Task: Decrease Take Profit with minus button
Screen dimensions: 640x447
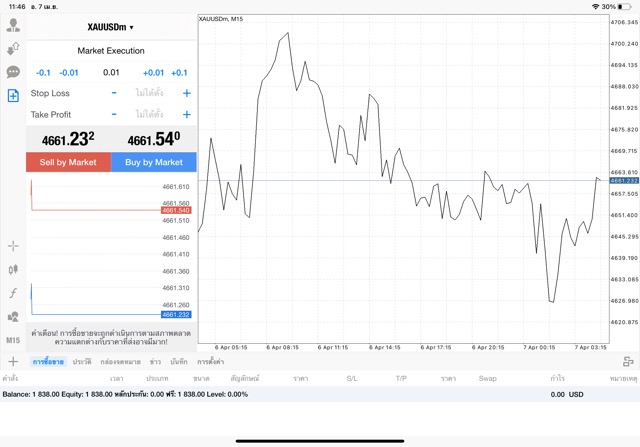Action: 114,114
